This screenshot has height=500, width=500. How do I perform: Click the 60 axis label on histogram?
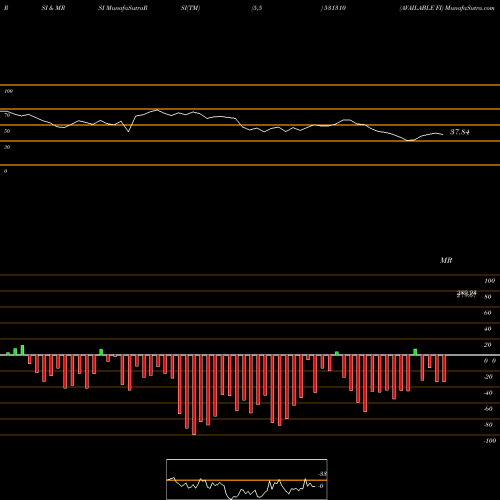pyautogui.click(x=488, y=313)
